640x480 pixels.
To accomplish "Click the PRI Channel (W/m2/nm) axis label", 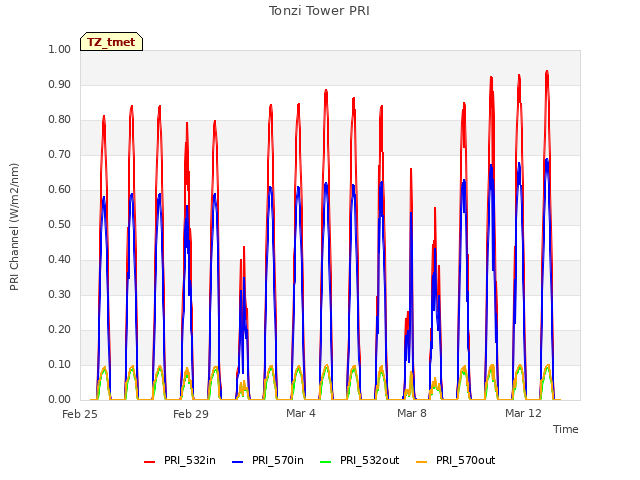I will click(x=14, y=227).
